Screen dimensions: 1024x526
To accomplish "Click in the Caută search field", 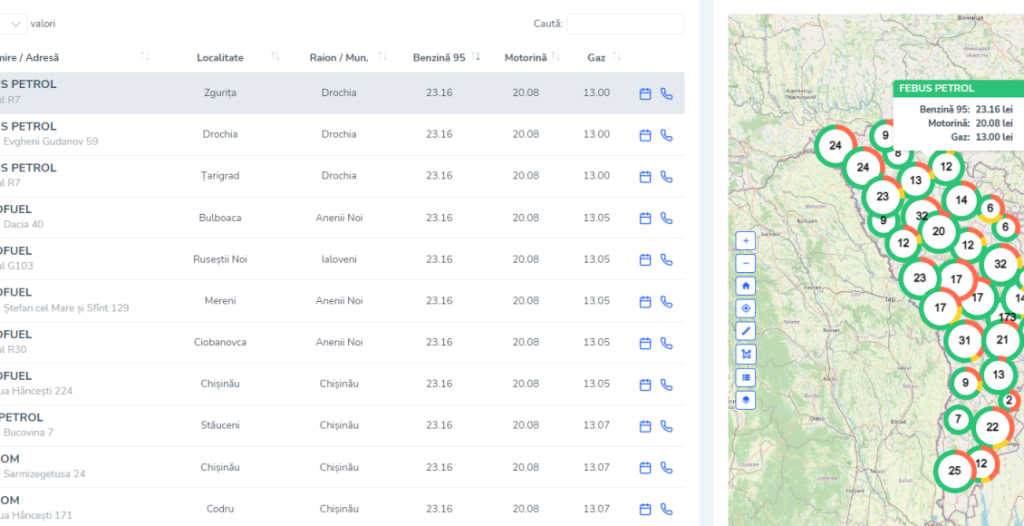I will point(625,24).
